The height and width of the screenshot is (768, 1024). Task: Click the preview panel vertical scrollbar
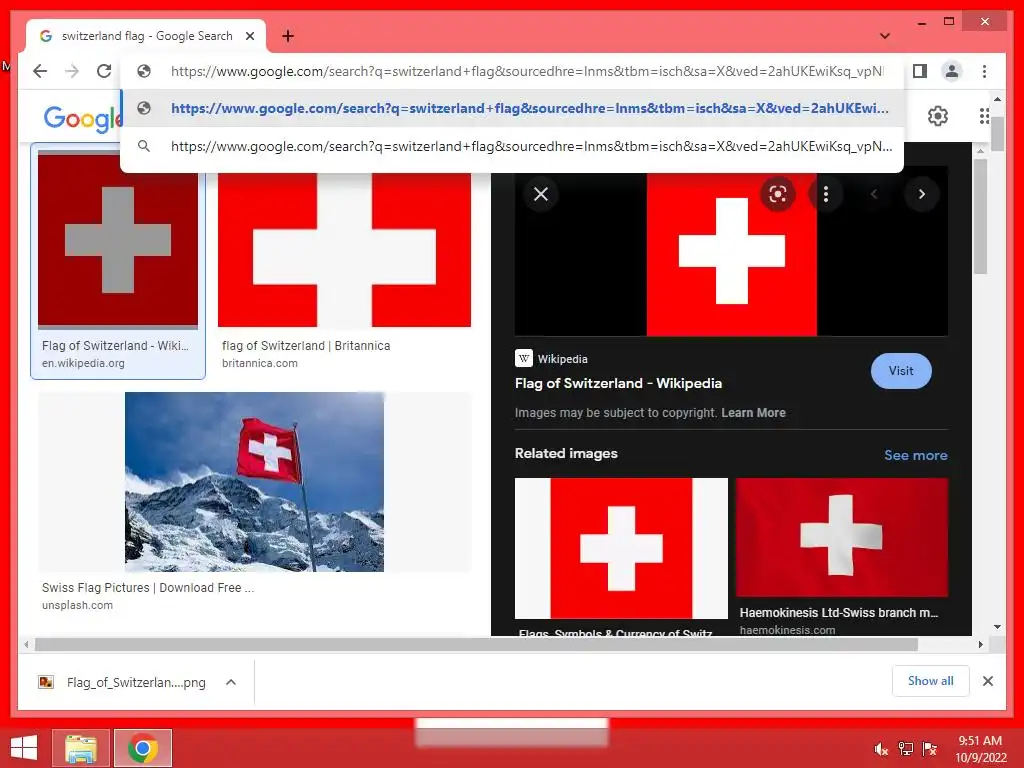pyautogui.click(x=980, y=217)
